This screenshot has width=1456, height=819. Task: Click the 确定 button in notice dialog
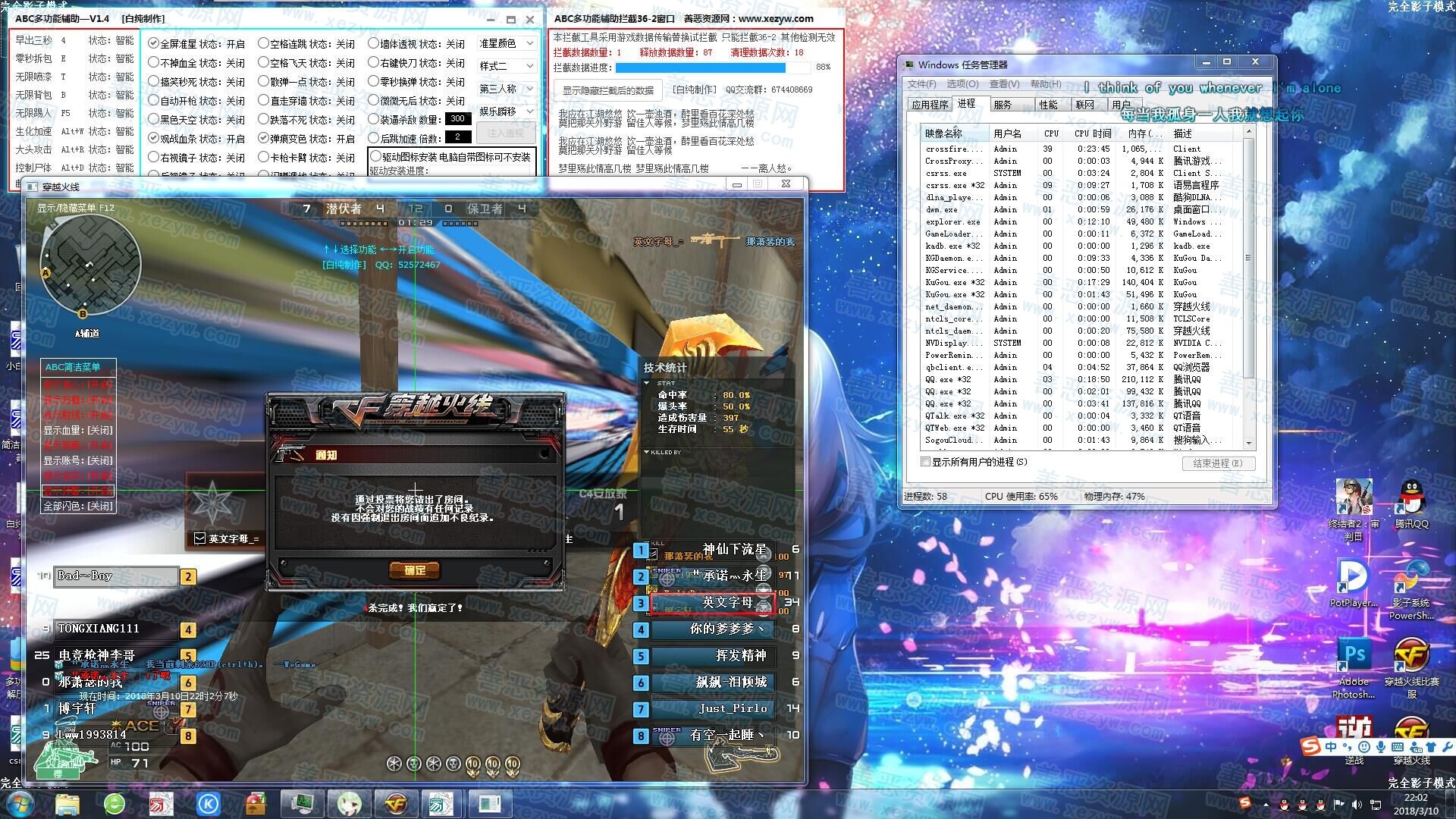point(415,570)
